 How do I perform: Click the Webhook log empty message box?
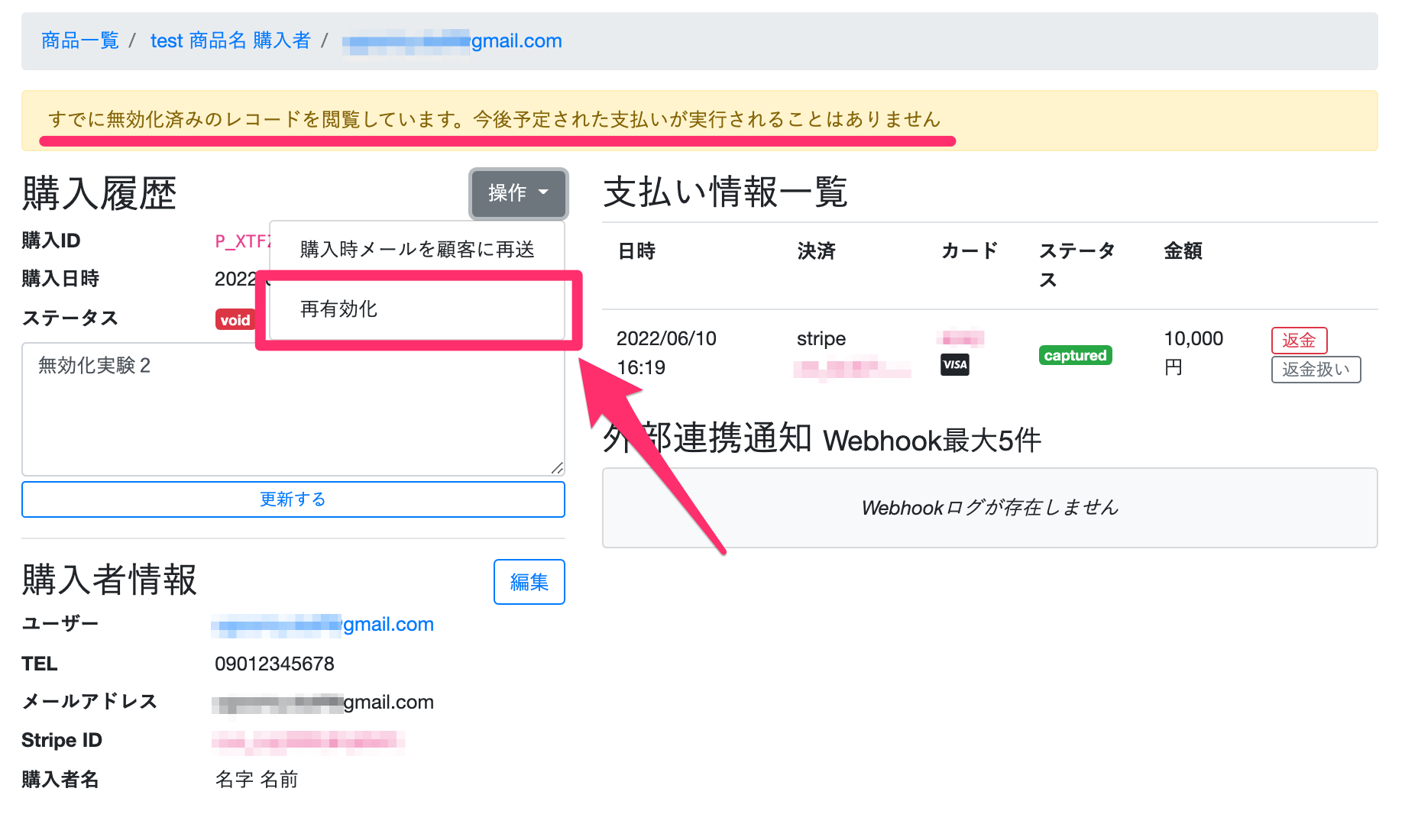click(989, 508)
